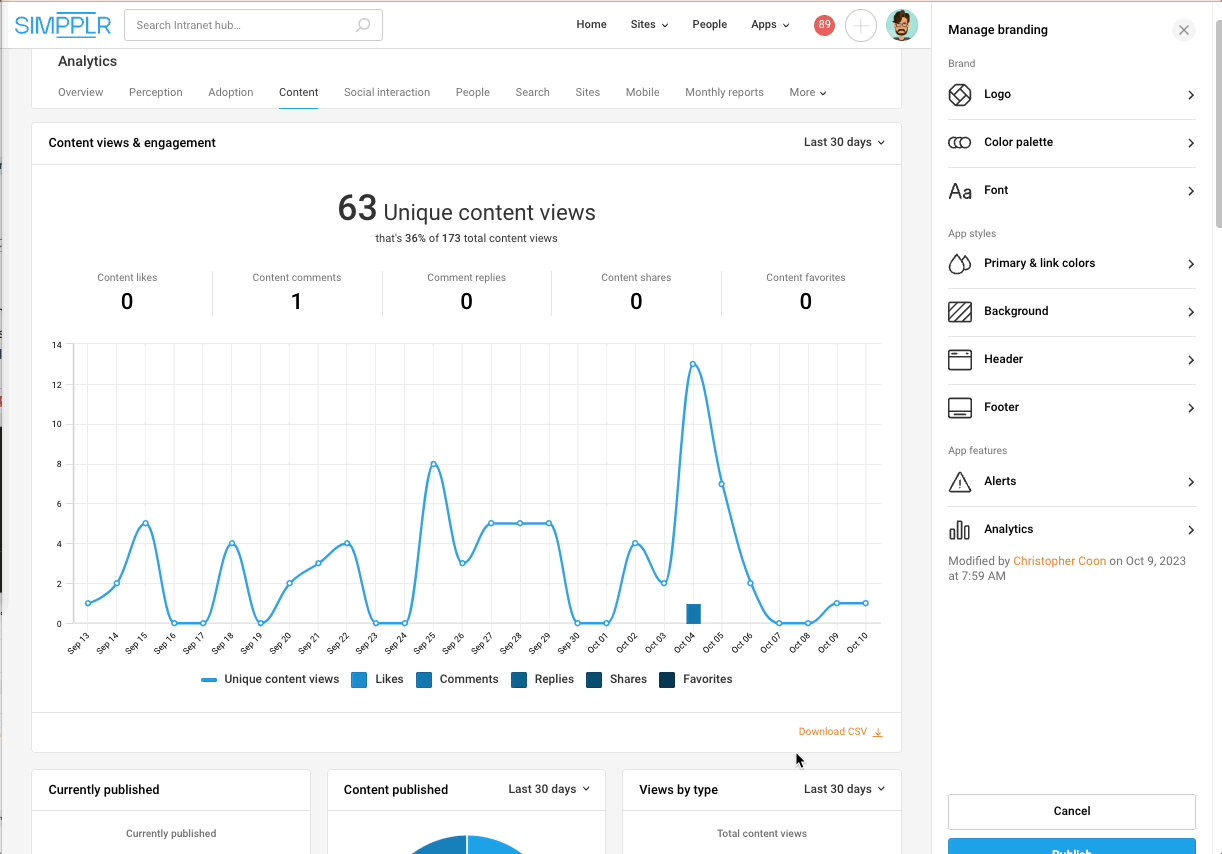Switch to the Monthly reports tab
This screenshot has height=854, width=1222.
tap(724, 92)
